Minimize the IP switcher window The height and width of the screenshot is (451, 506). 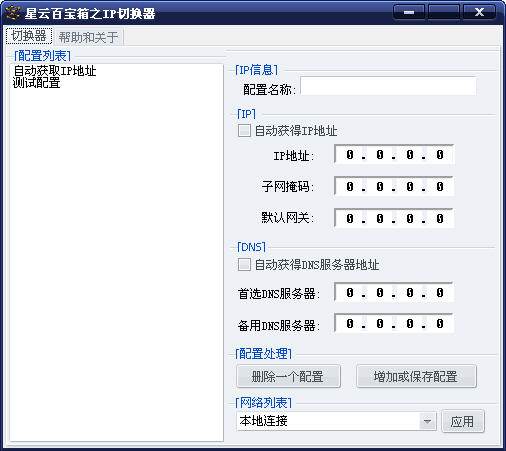point(409,12)
